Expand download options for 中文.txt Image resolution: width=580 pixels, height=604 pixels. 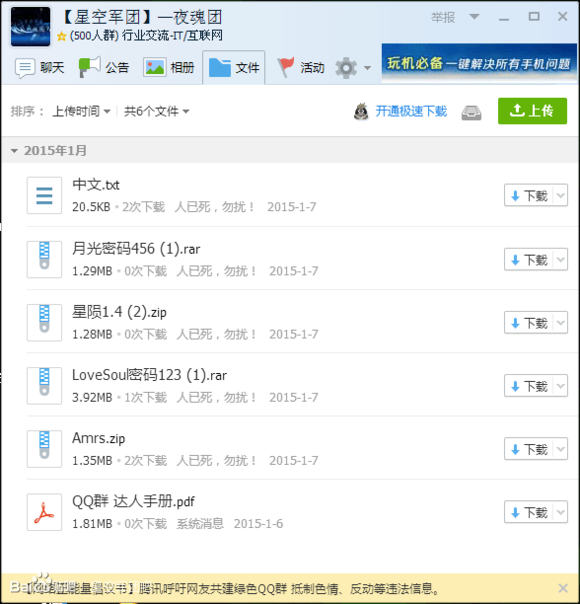tap(561, 195)
